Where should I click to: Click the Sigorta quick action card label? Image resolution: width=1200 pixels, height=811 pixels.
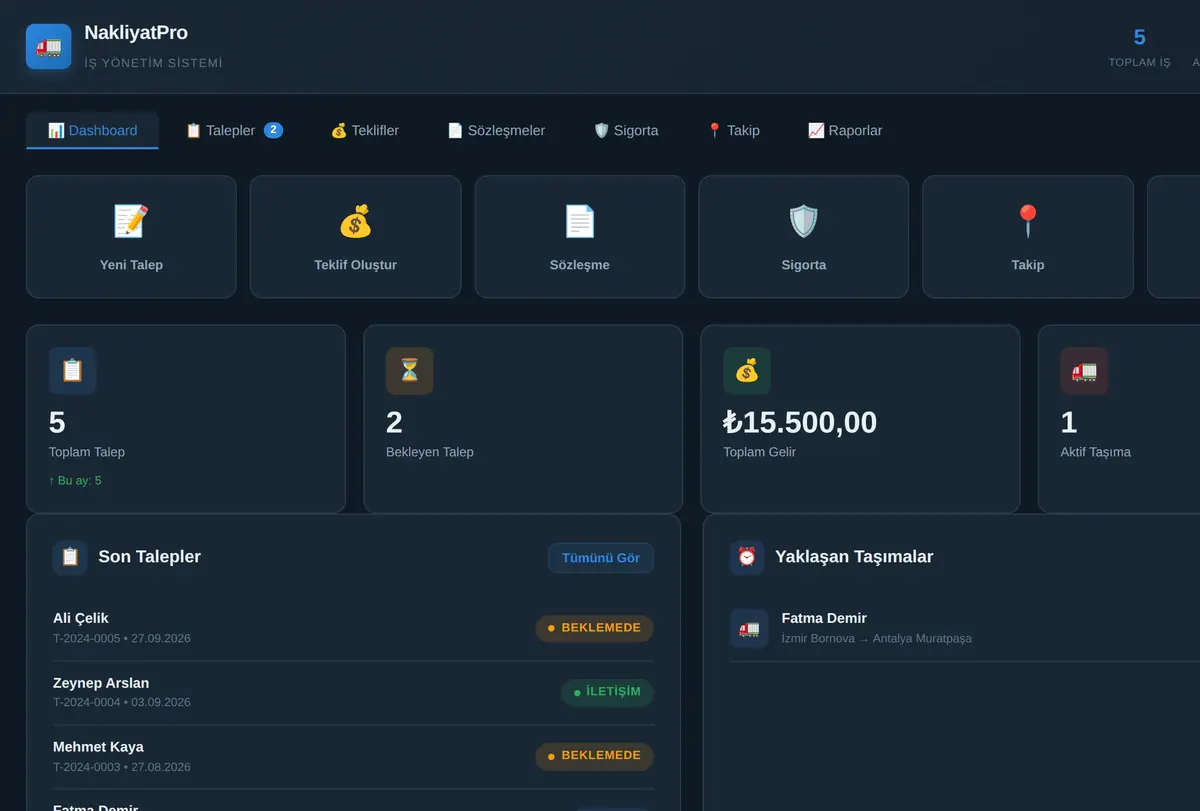pos(804,265)
